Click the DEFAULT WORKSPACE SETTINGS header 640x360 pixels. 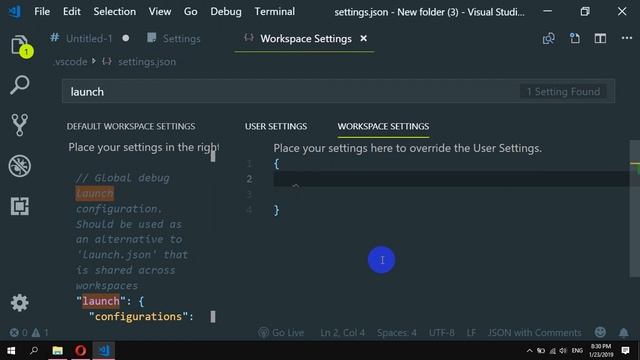tap(131, 126)
